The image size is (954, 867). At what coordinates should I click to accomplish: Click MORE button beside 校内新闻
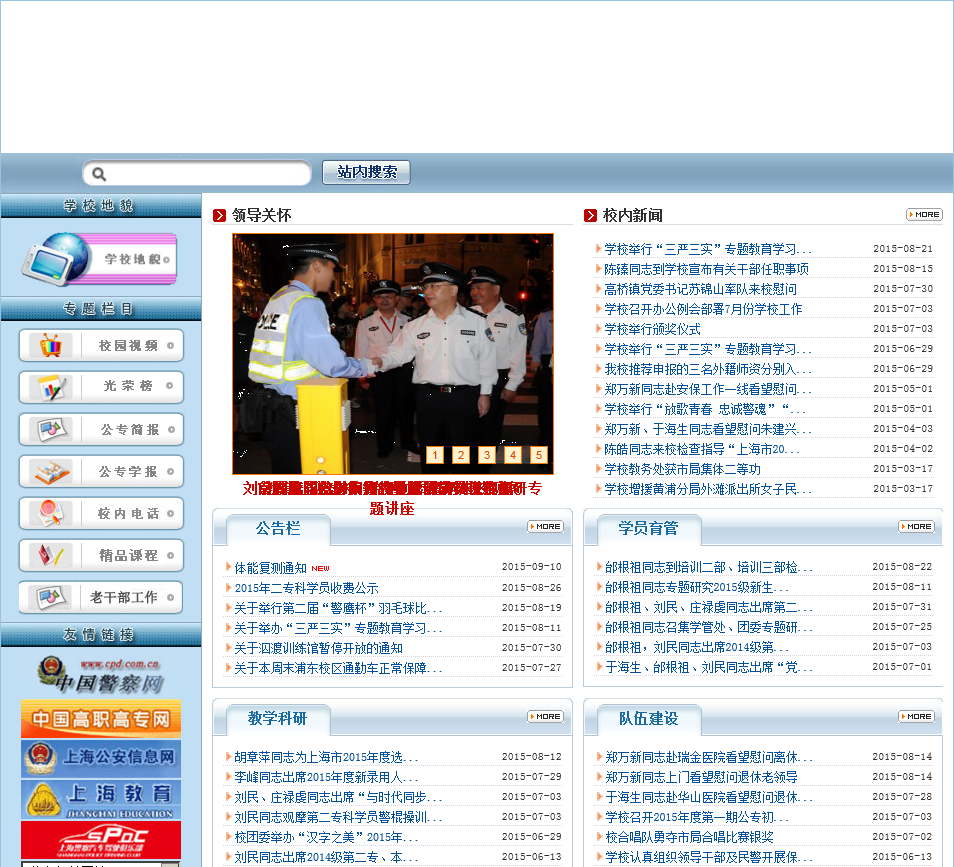924,215
